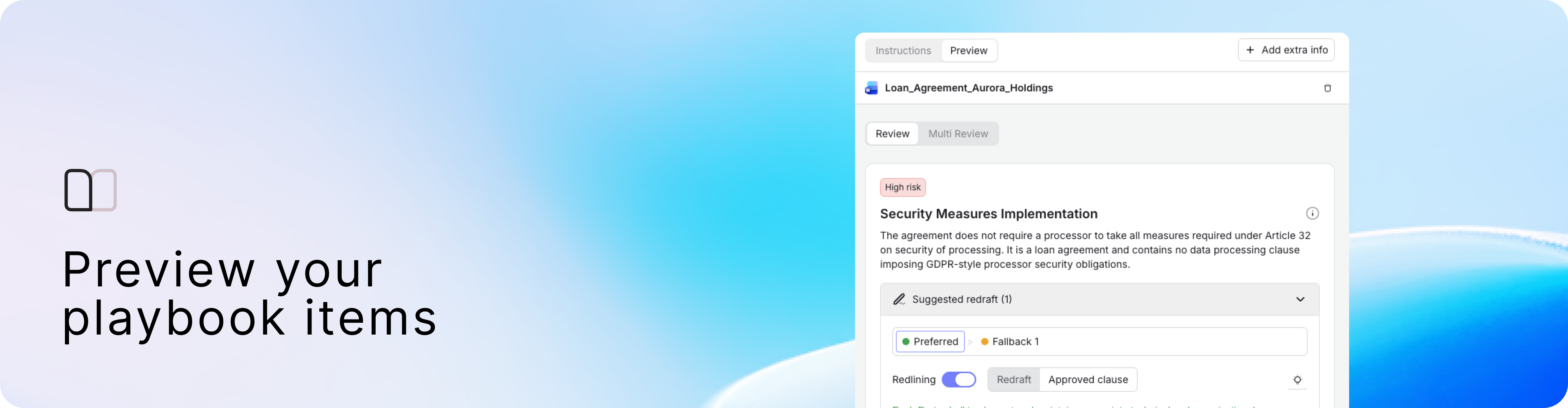The height and width of the screenshot is (408, 1568).
Task: Choose the Fallback 1 option
Action: pyautogui.click(x=1010, y=342)
